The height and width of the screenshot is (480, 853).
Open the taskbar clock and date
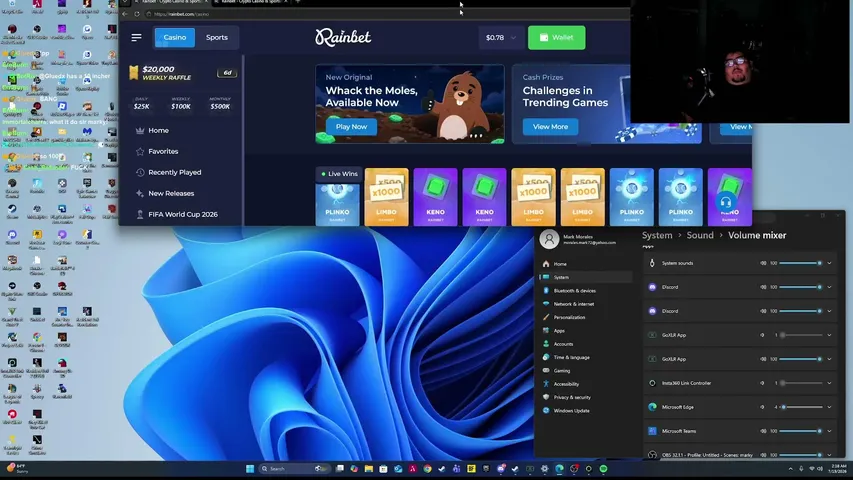coord(839,469)
